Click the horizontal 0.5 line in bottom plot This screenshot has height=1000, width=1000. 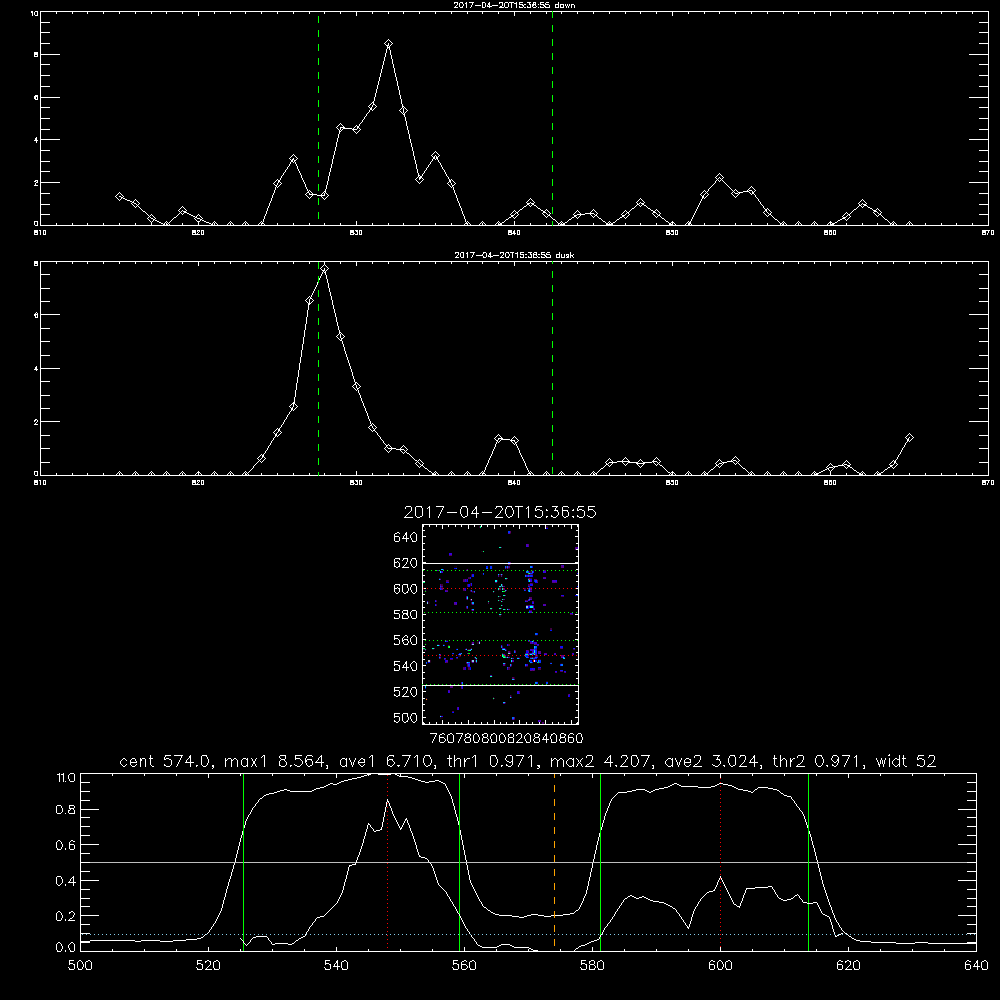coord(529,862)
